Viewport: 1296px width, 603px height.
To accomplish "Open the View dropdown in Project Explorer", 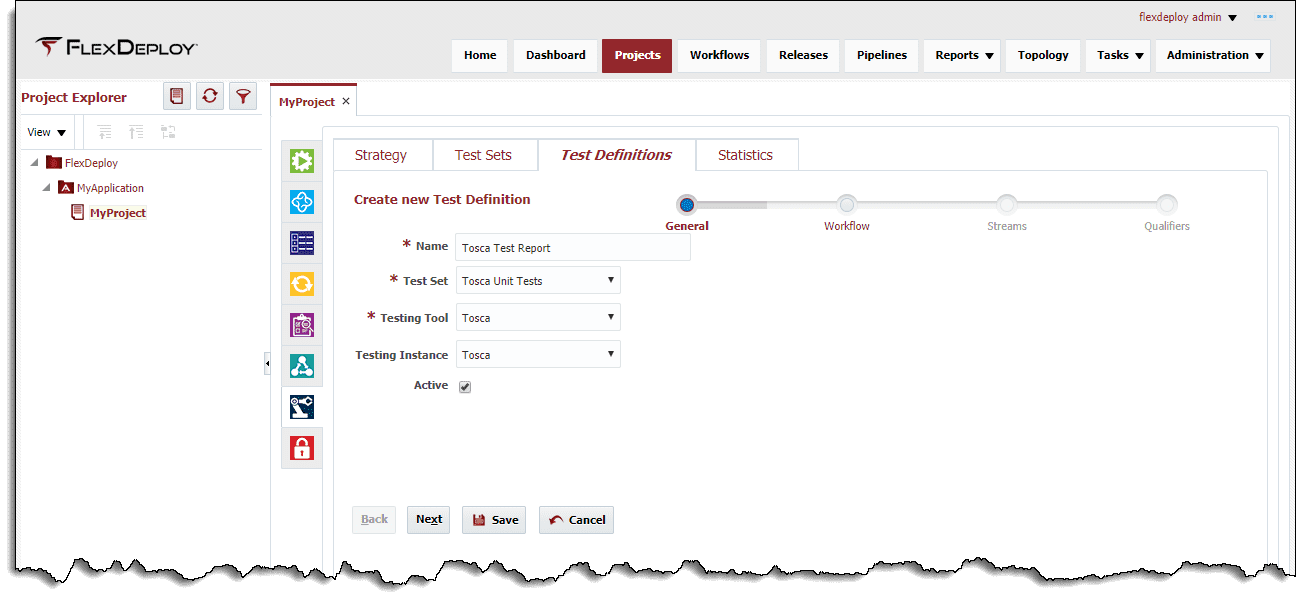I will click(x=46, y=132).
